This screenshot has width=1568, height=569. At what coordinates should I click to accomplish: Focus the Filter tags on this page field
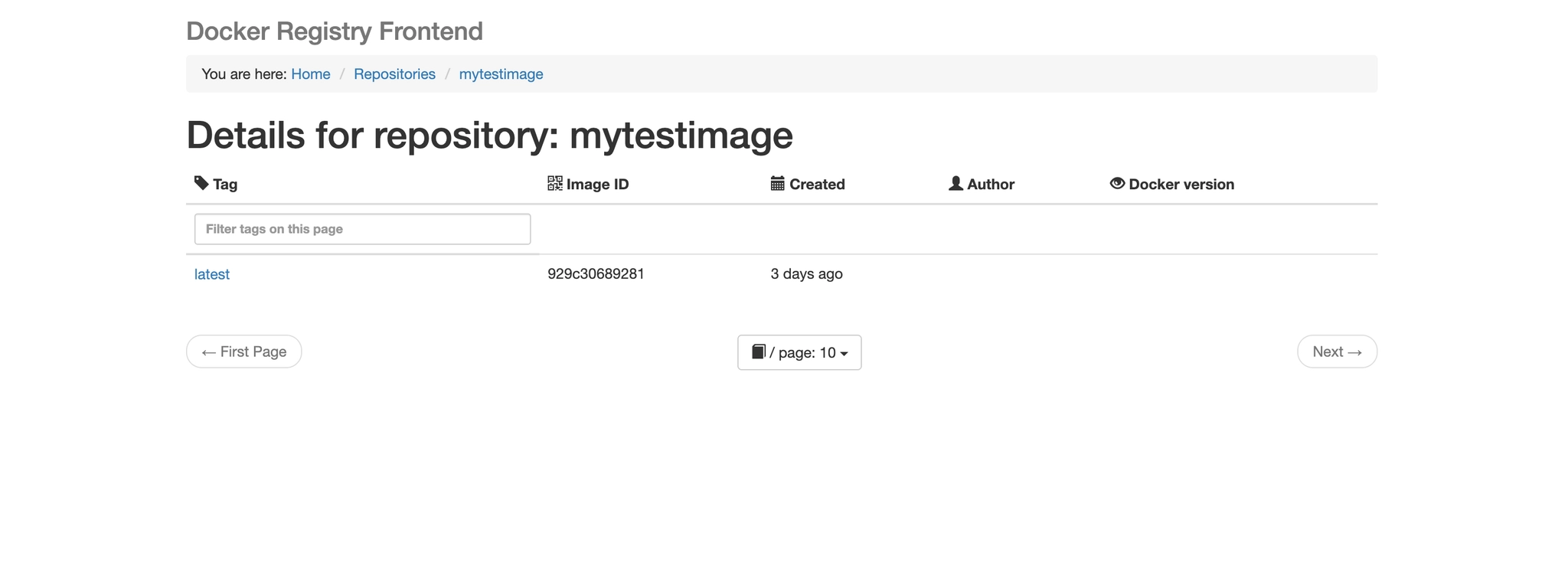(362, 229)
